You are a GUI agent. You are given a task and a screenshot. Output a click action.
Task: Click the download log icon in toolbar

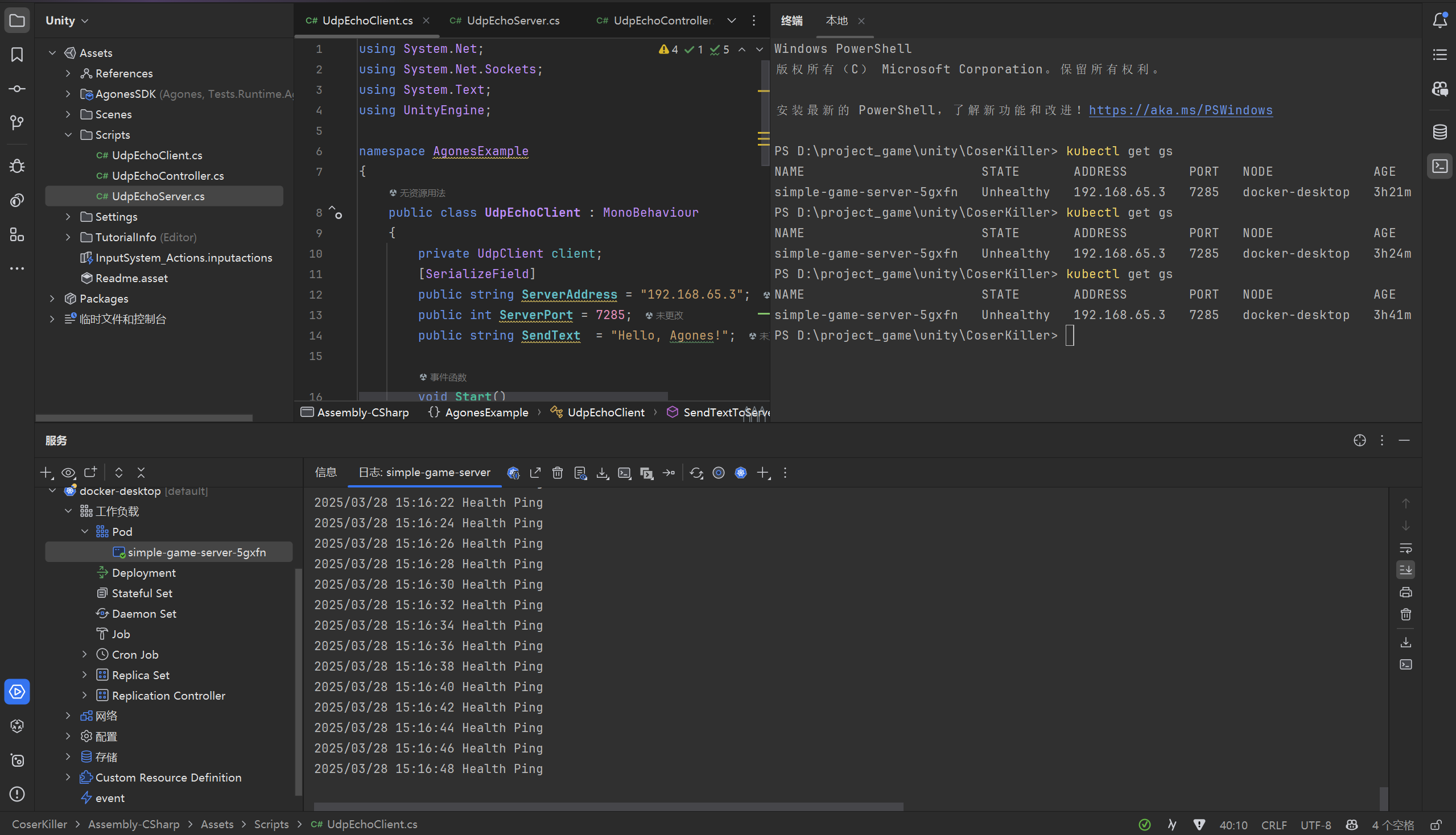pos(602,473)
